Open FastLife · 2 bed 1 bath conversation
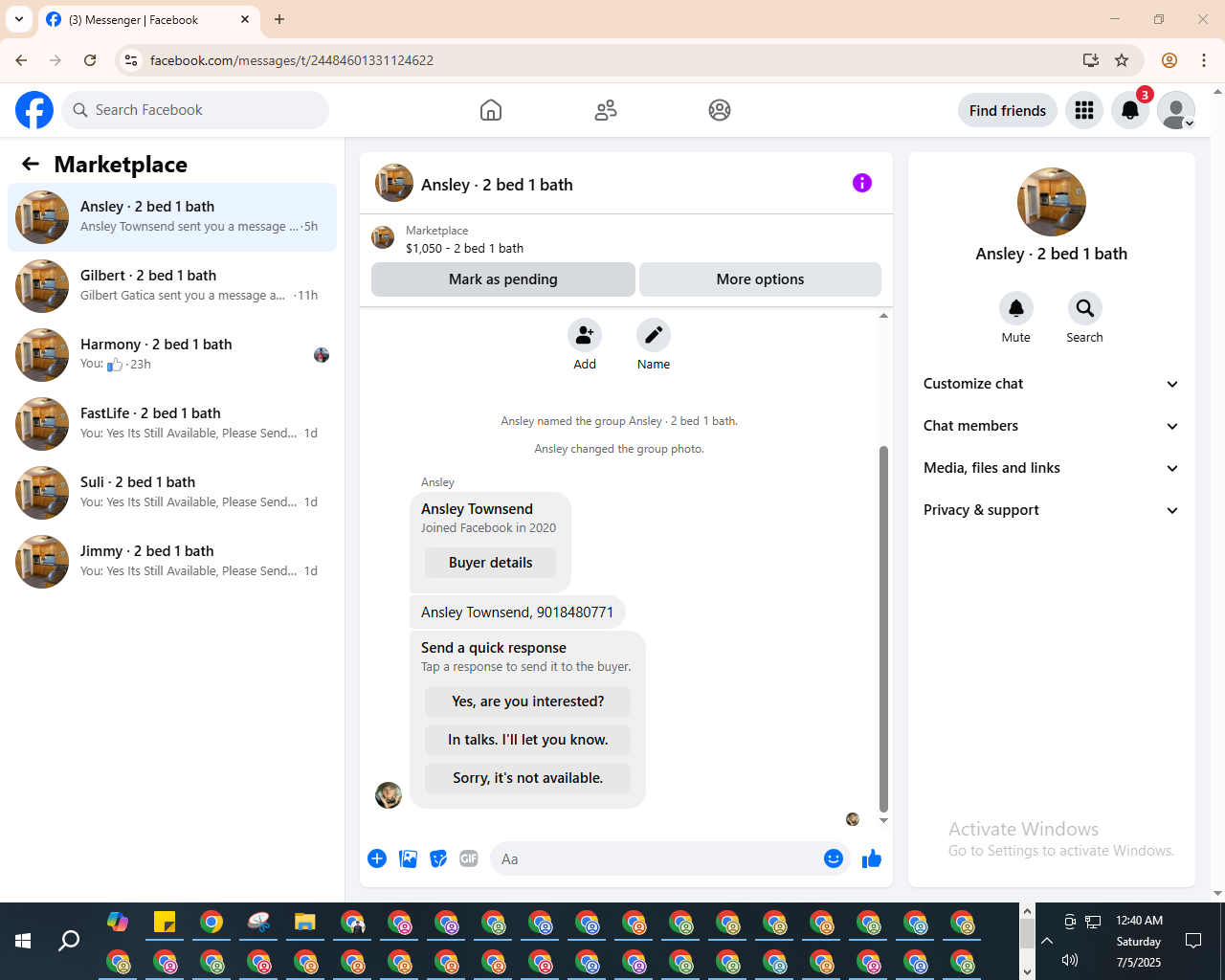The height and width of the screenshot is (980, 1225). point(172,424)
